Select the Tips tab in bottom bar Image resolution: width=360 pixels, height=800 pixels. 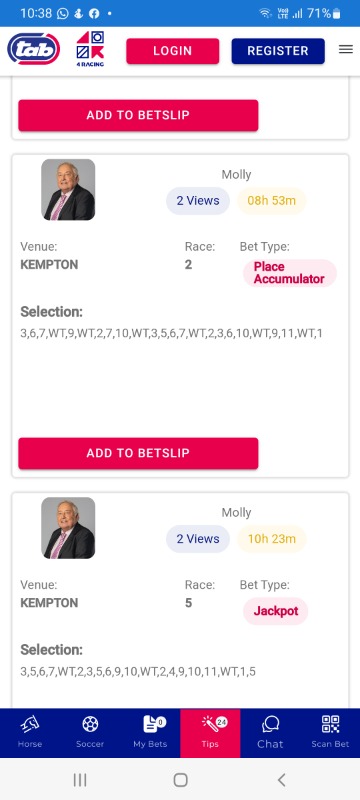pos(210,732)
